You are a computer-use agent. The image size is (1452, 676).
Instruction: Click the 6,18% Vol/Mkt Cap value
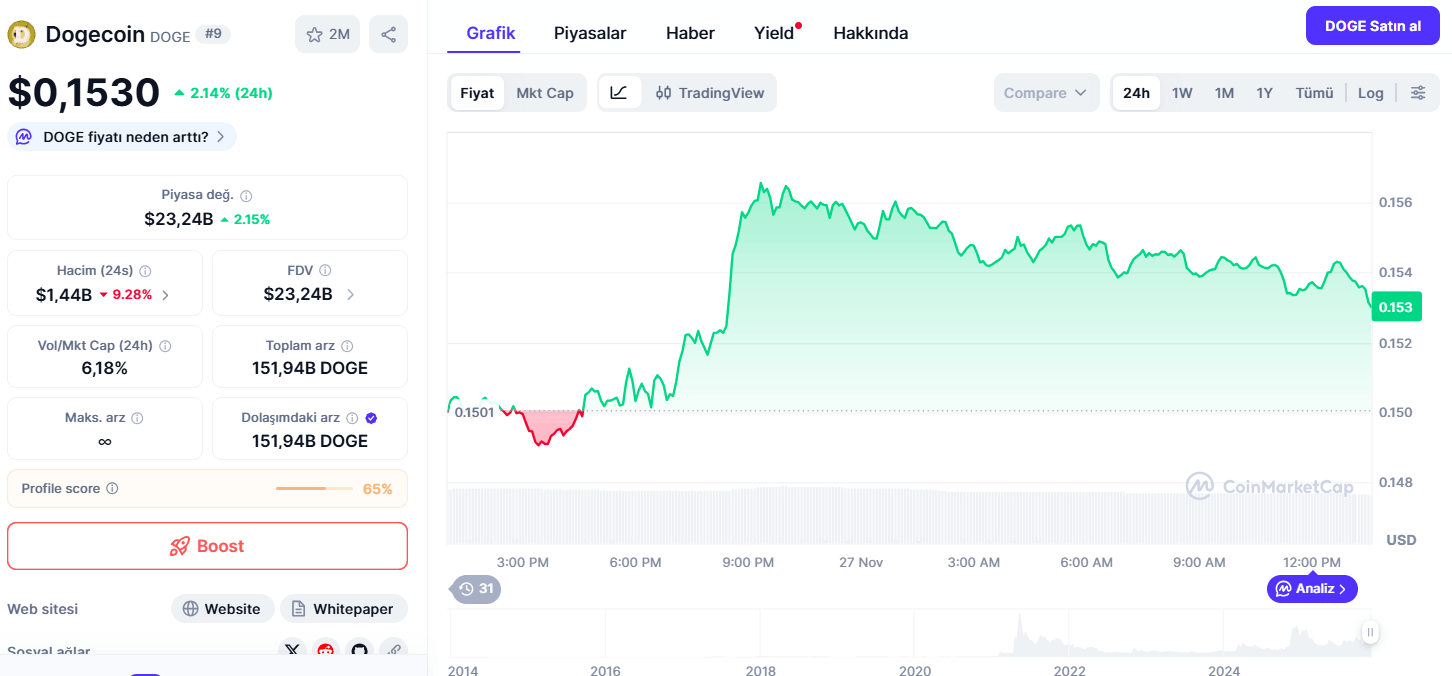coord(105,368)
